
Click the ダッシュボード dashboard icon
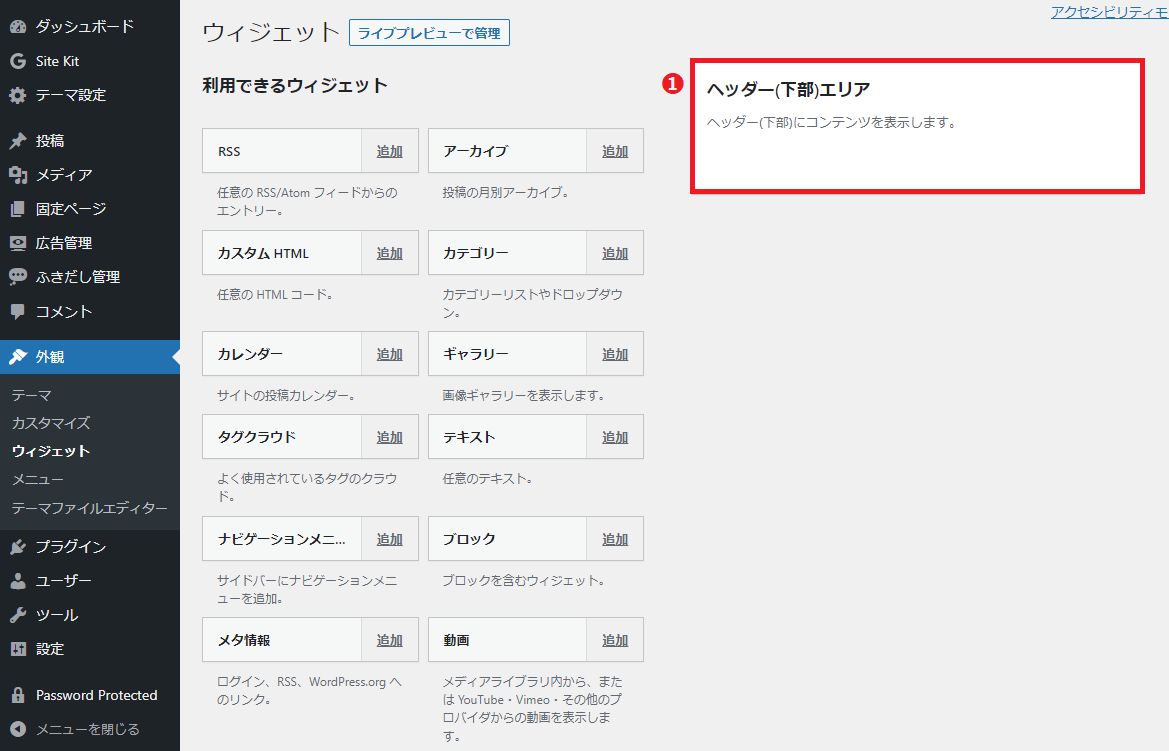coord(18,27)
